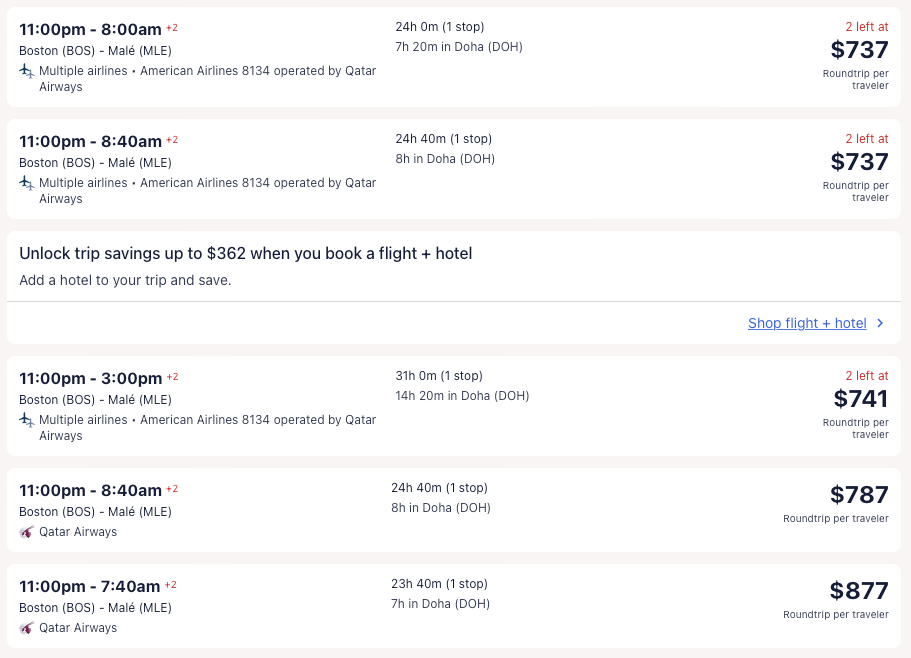This screenshot has height=658, width=911.
Task: Click the $787 roundtrip price
Action: click(x=858, y=495)
